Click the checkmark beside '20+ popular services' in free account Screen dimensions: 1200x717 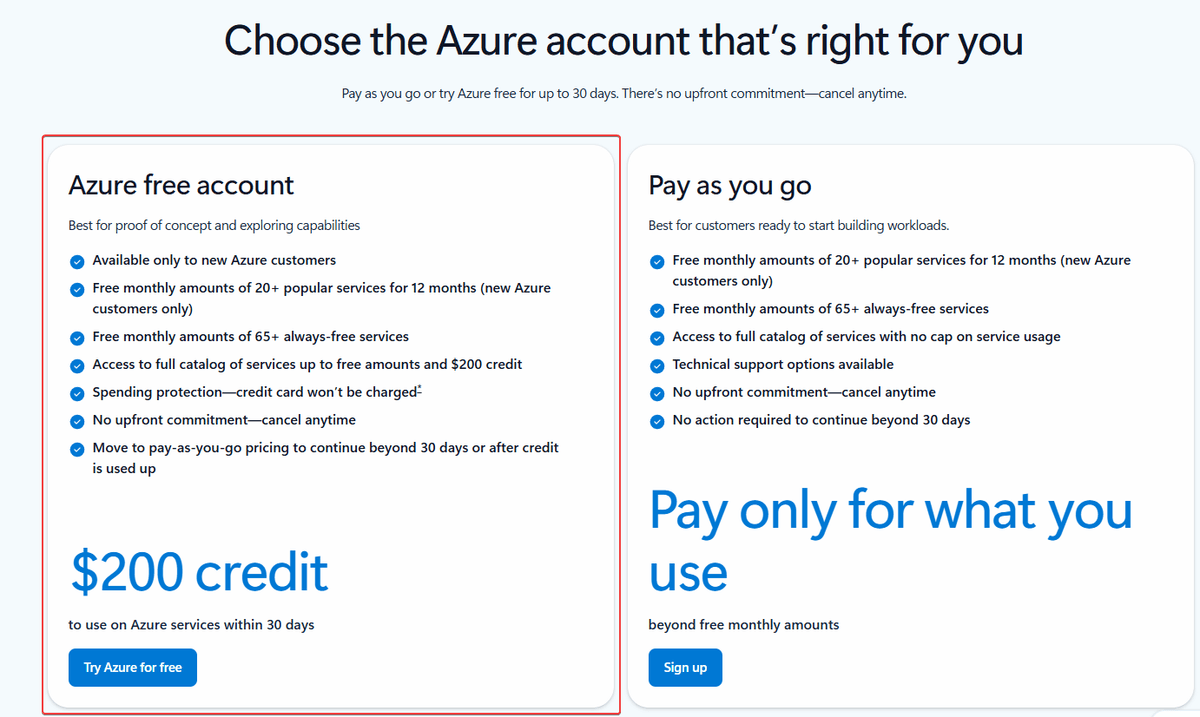[x=77, y=288]
